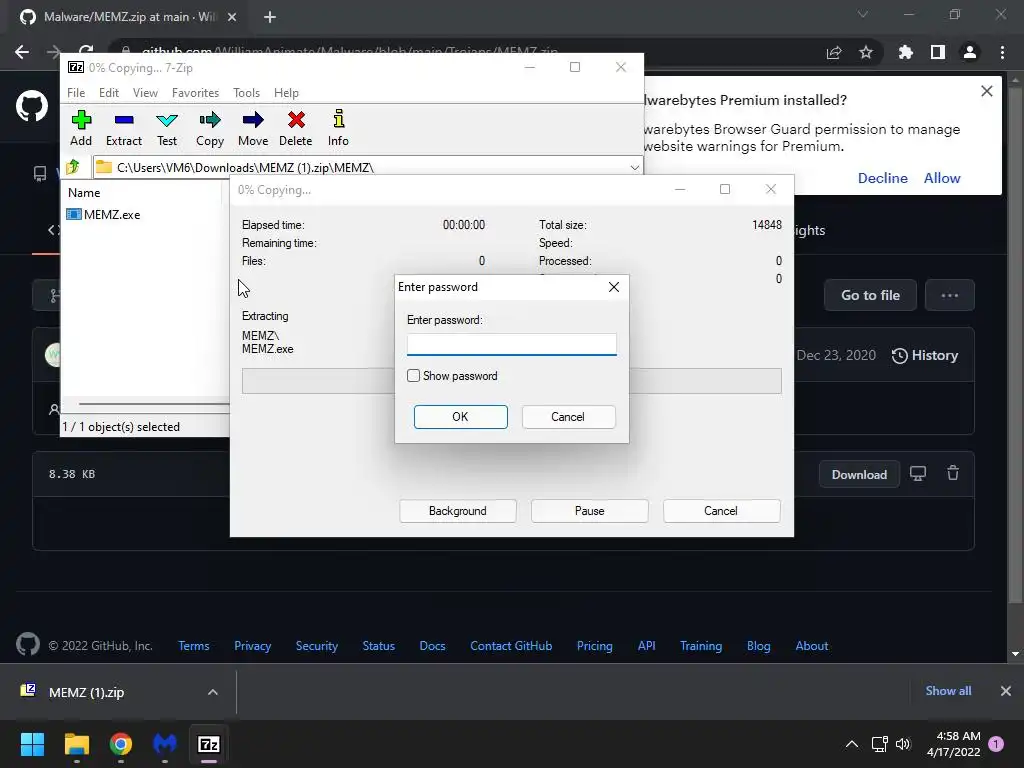Open a new browser tab
This screenshot has width=1024, height=768.
270,17
